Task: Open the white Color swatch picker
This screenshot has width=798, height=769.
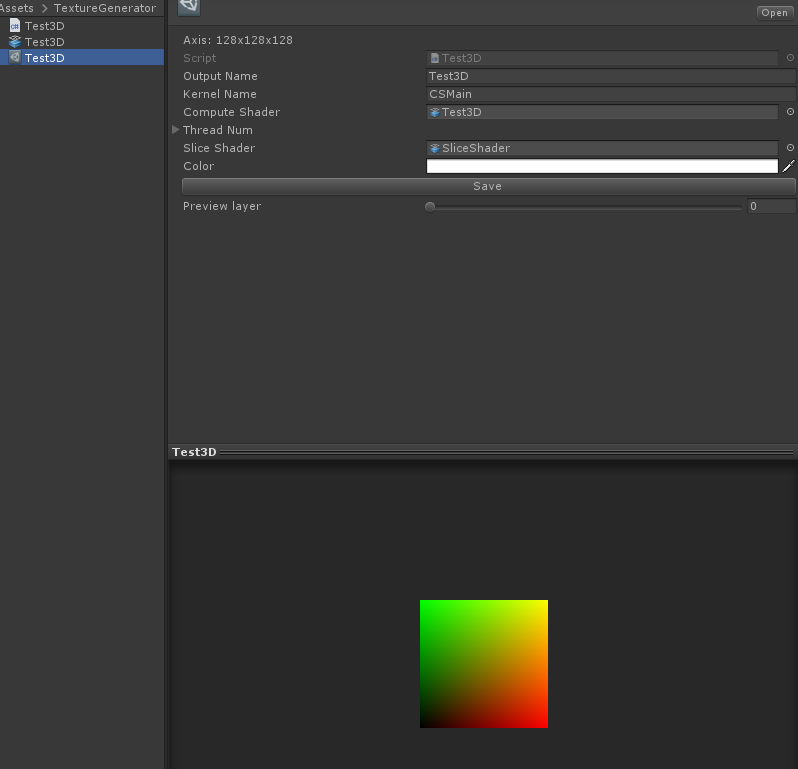Action: 602,166
